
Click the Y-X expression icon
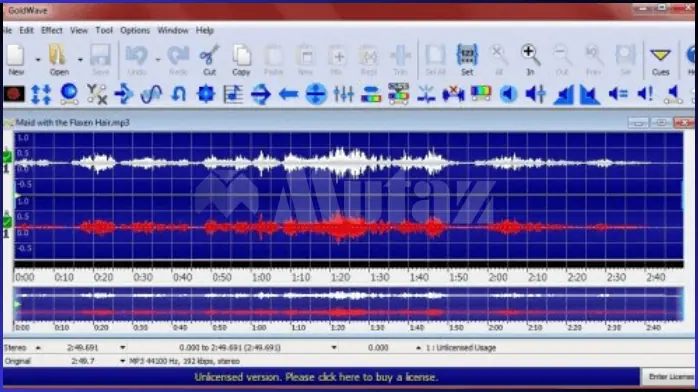click(97, 94)
